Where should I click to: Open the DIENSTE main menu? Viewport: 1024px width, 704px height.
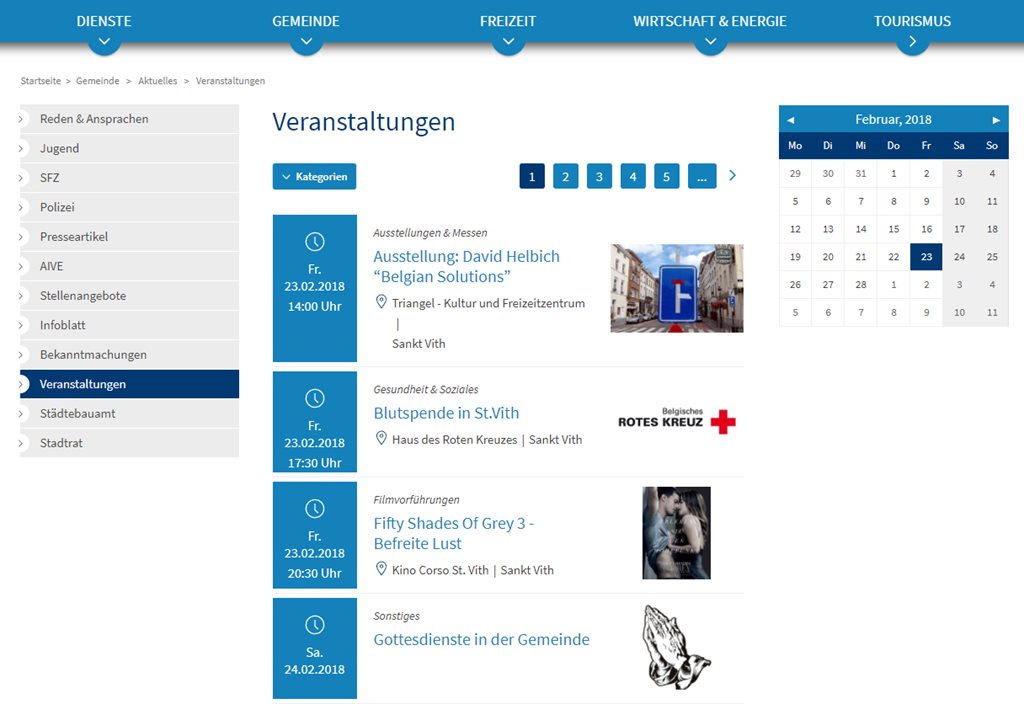coord(104,21)
